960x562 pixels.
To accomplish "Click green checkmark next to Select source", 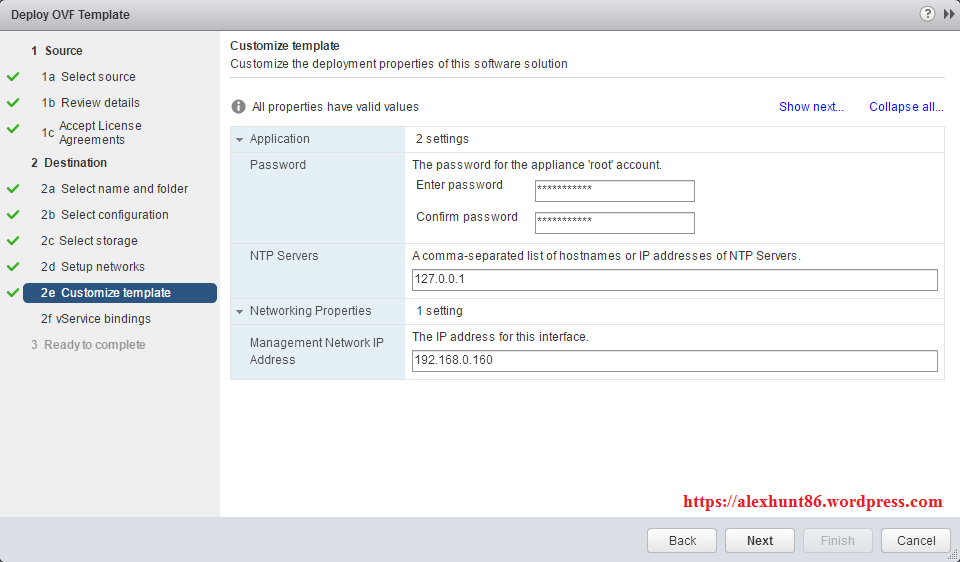I will 13,77.
